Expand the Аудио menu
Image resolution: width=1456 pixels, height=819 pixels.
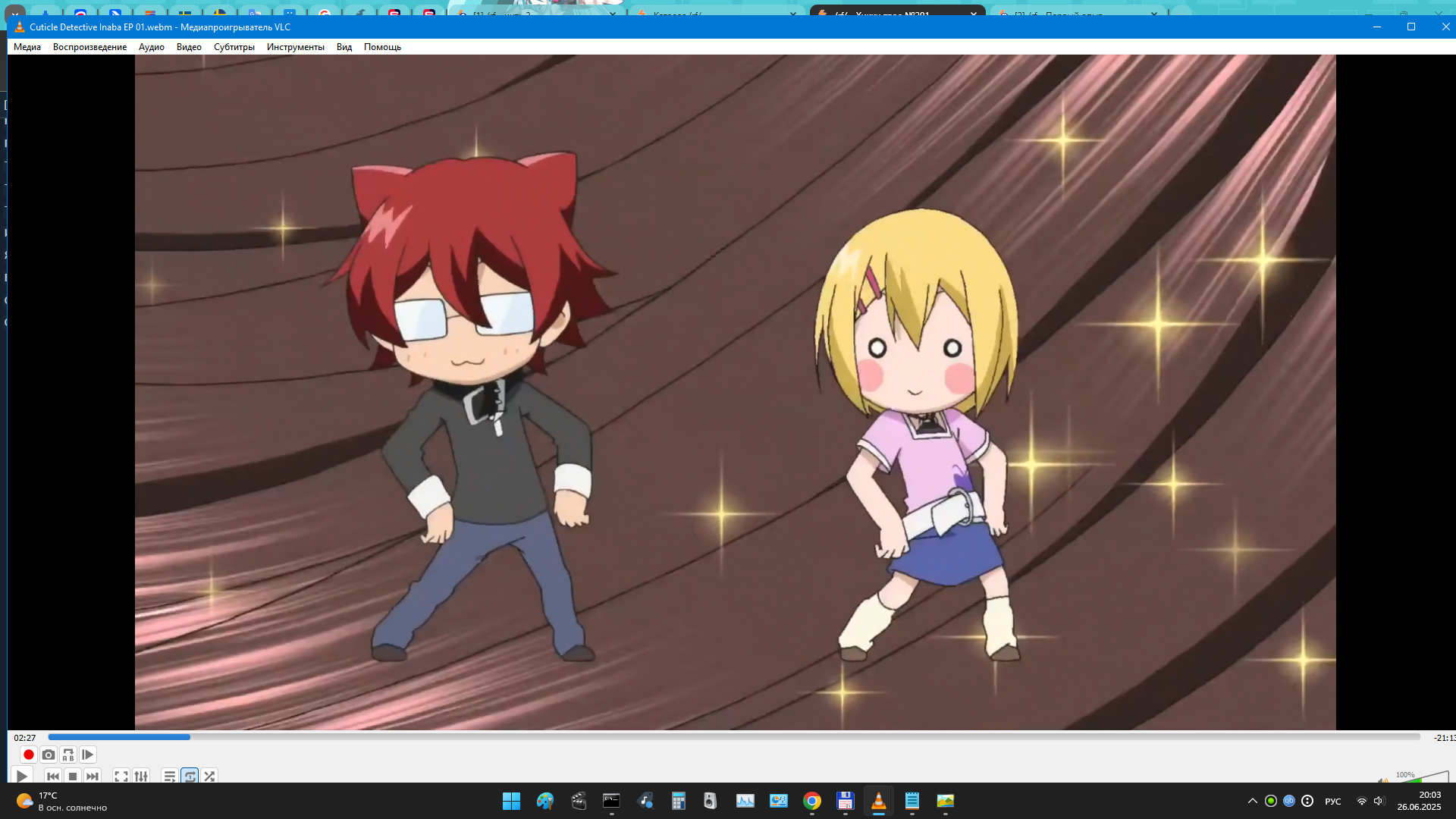151,47
